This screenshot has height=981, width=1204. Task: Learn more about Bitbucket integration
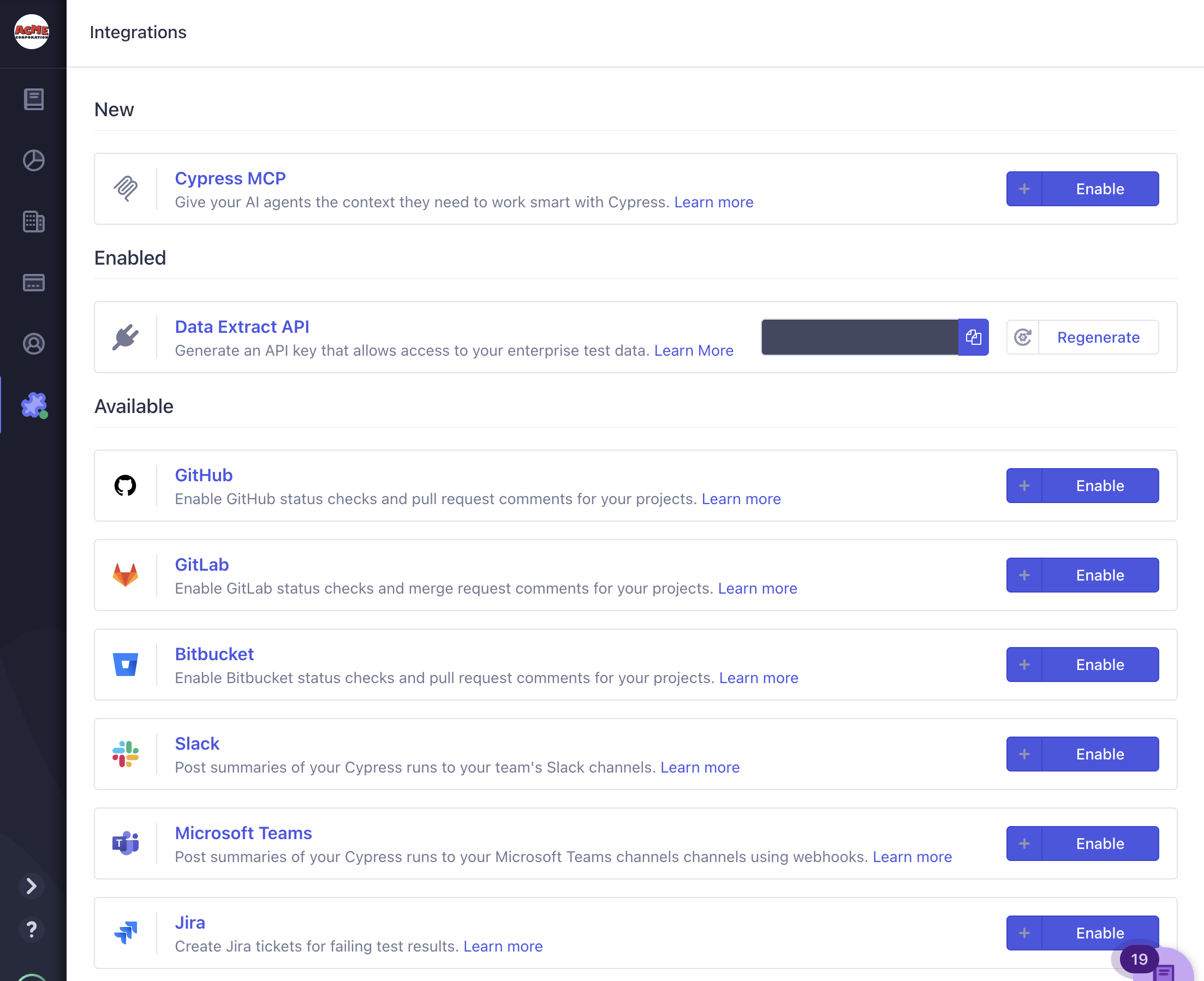click(759, 678)
